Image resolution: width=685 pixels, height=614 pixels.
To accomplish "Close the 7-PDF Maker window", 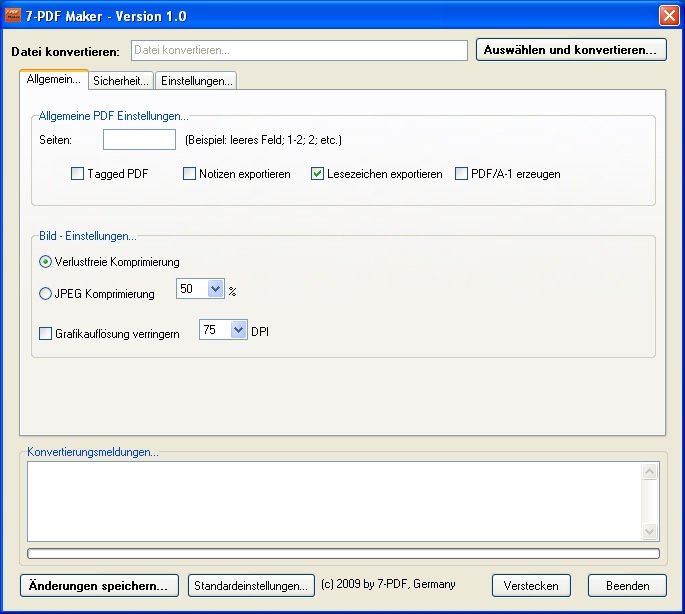I will [668, 16].
